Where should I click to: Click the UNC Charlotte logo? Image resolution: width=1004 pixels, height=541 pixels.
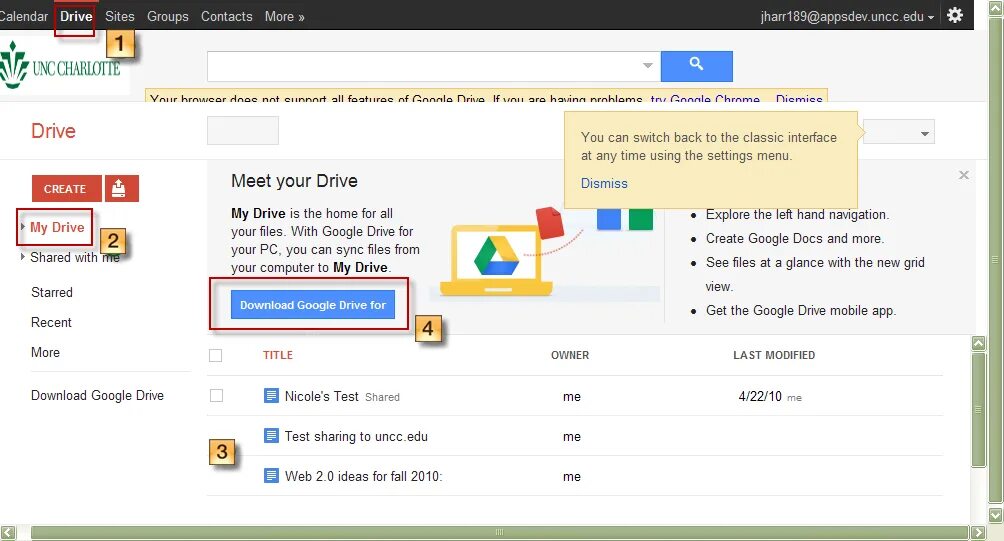pos(61,65)
